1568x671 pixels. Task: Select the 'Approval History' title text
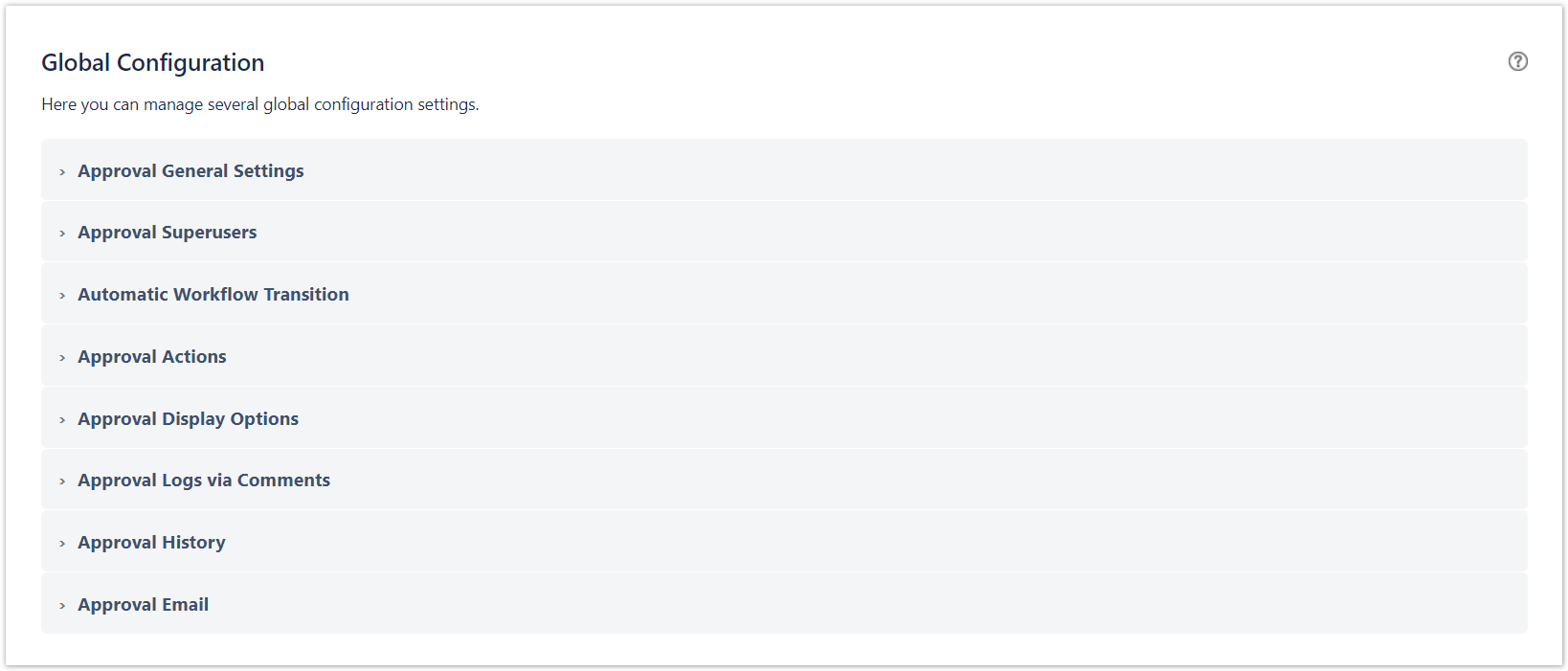click(151, 543)
